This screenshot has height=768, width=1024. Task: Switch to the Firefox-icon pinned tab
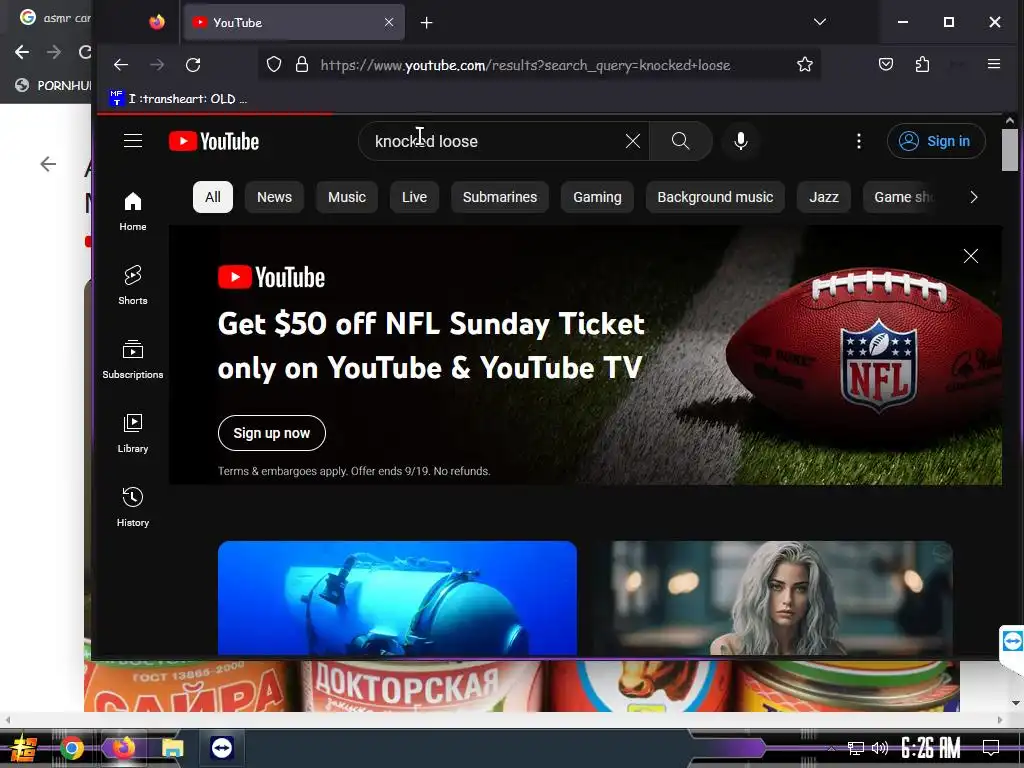click(157, 22)
